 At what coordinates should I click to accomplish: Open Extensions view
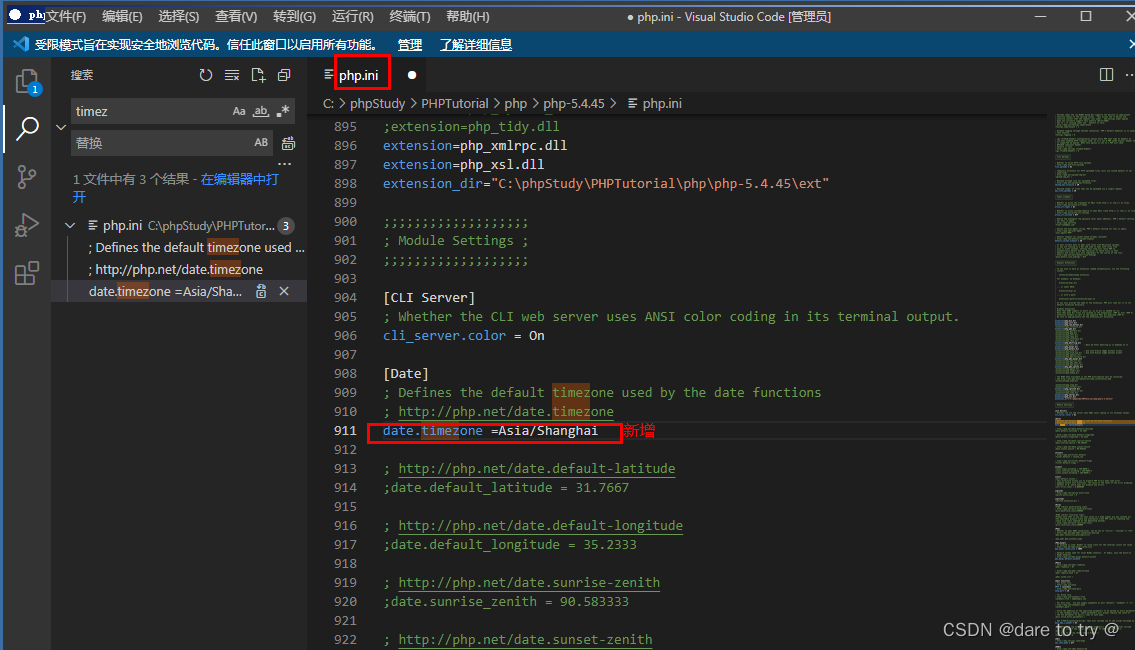27,273
